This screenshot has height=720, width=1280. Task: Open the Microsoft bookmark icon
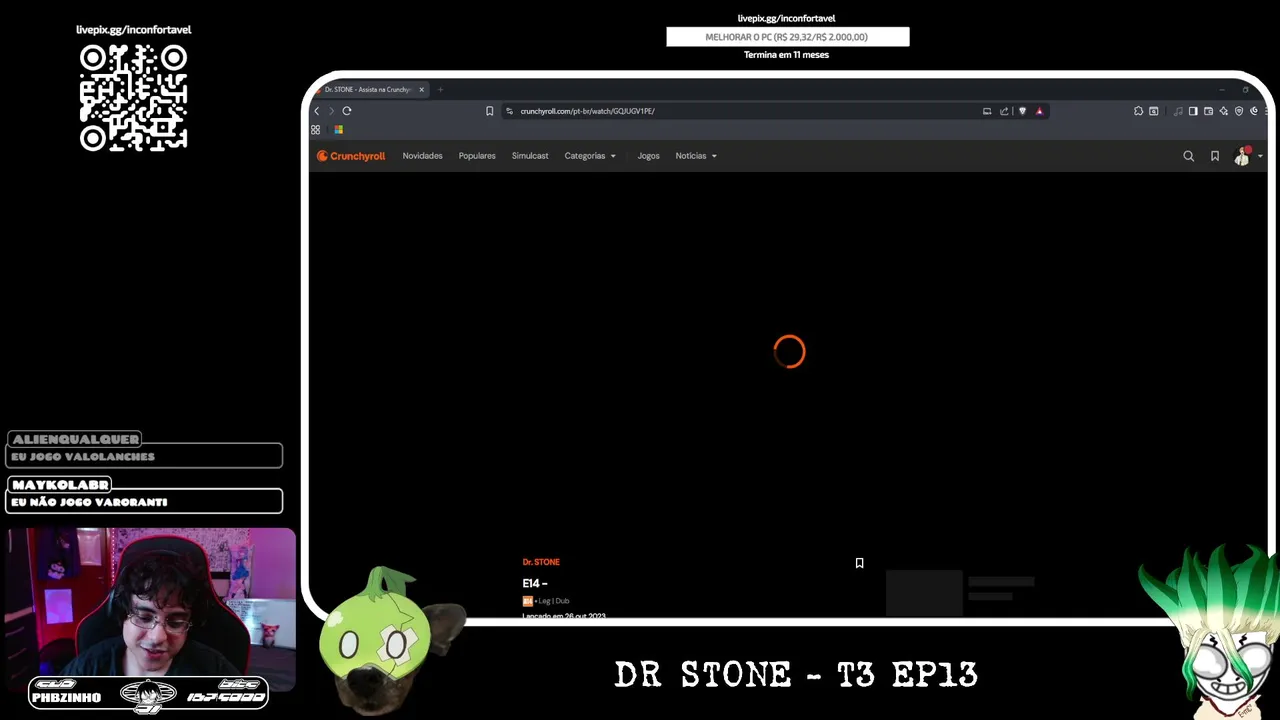(339, 130)
